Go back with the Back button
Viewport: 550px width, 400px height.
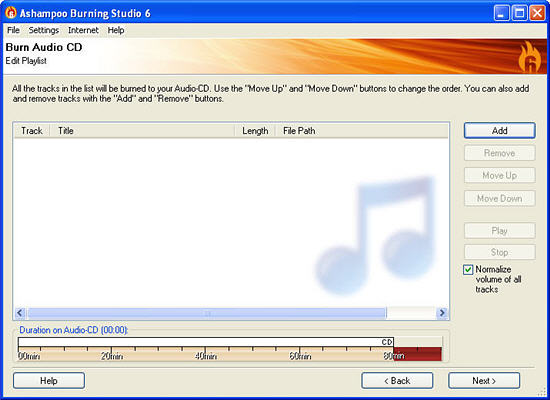[x=397, y=381]
